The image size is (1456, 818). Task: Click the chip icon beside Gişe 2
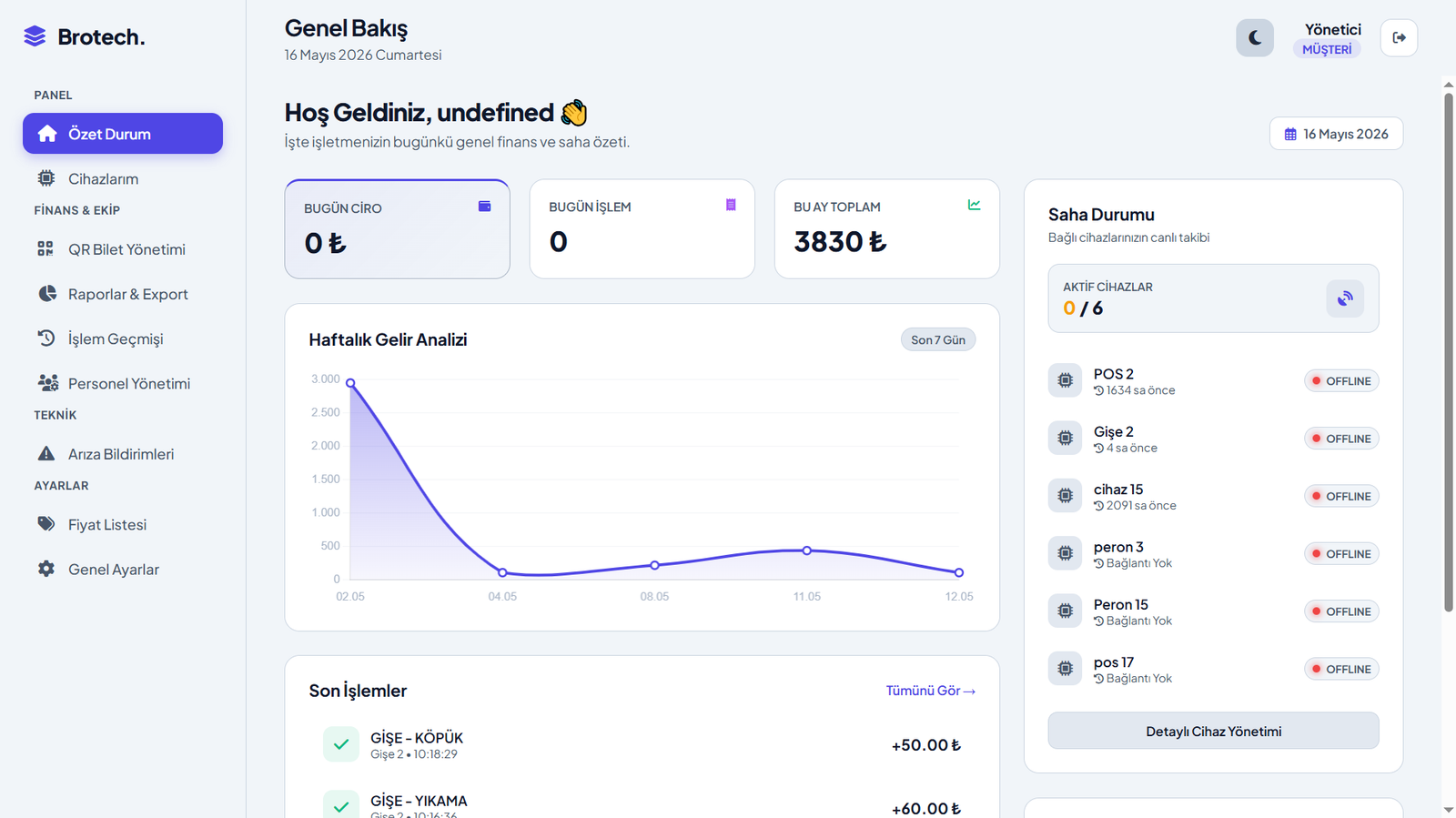[1065, 439]
